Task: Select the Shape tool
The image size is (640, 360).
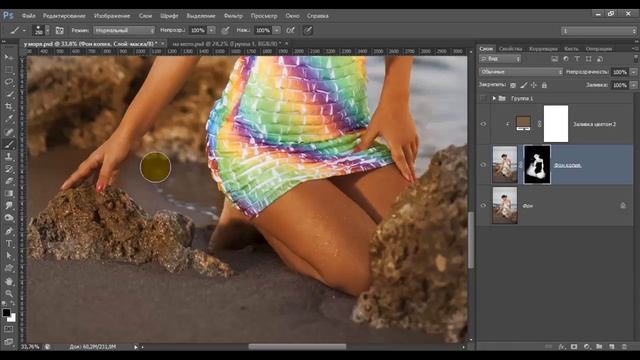Action: pyautogui.click(x=9, y=269)
